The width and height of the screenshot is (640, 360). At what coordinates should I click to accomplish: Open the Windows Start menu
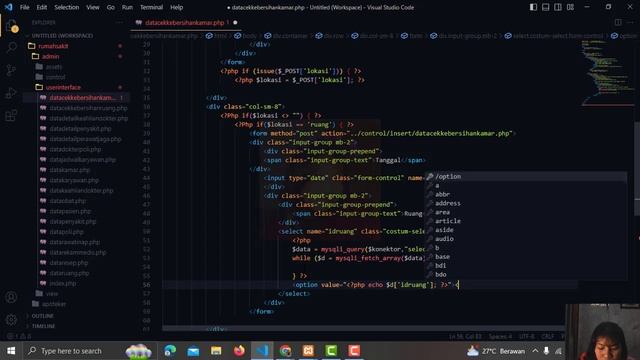pos(11,351)
